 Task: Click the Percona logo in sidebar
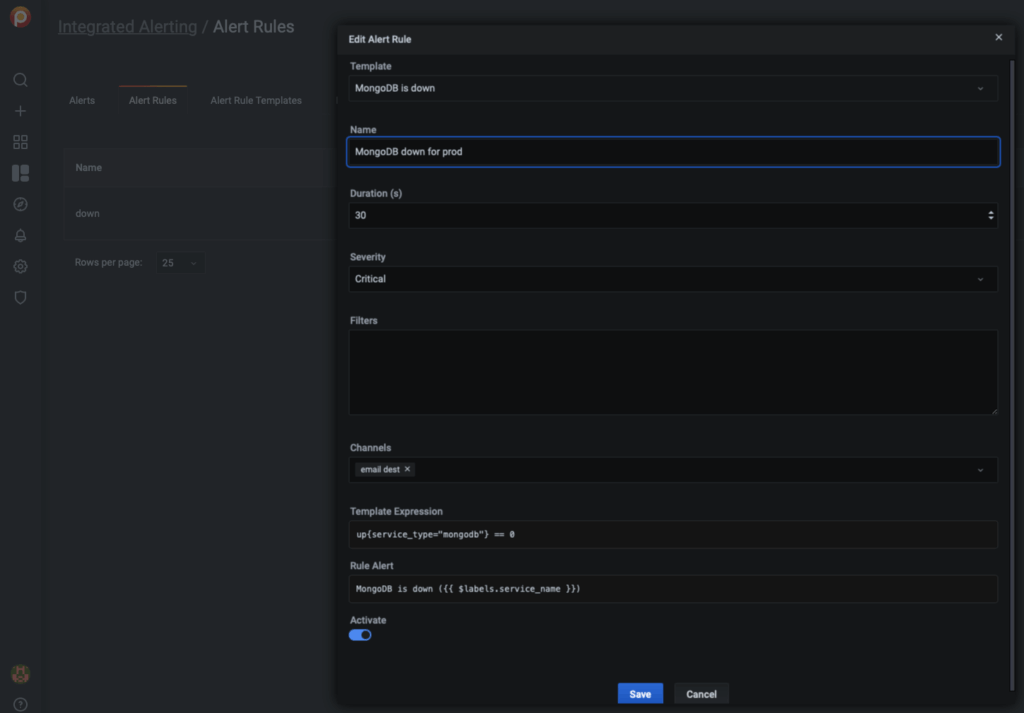(20, 18)
